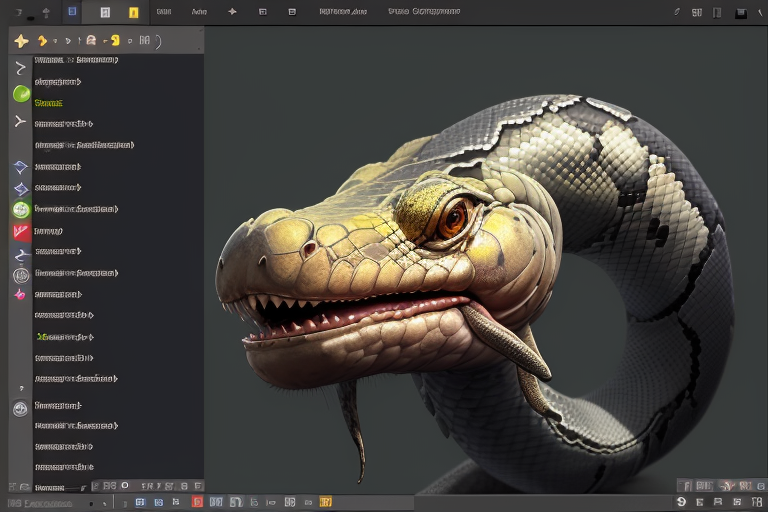Viewport: 768px width, 512px height.
Task: Click the red square icon in sidebar
Action: (21, 231)
